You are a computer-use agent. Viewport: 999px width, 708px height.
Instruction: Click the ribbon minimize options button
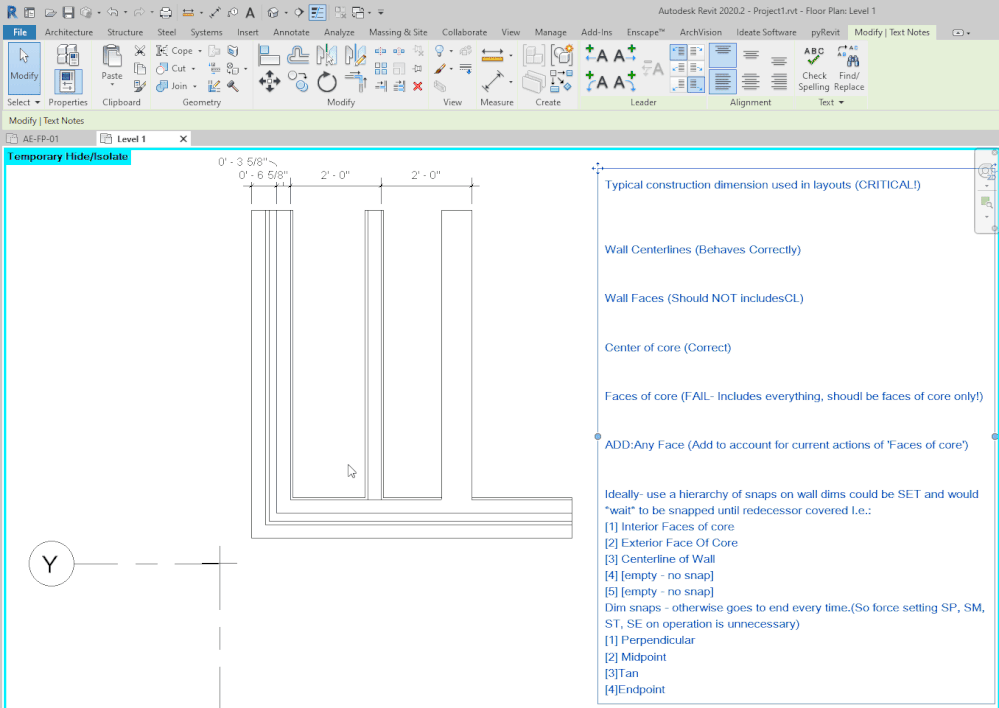(x=960, y=33)
